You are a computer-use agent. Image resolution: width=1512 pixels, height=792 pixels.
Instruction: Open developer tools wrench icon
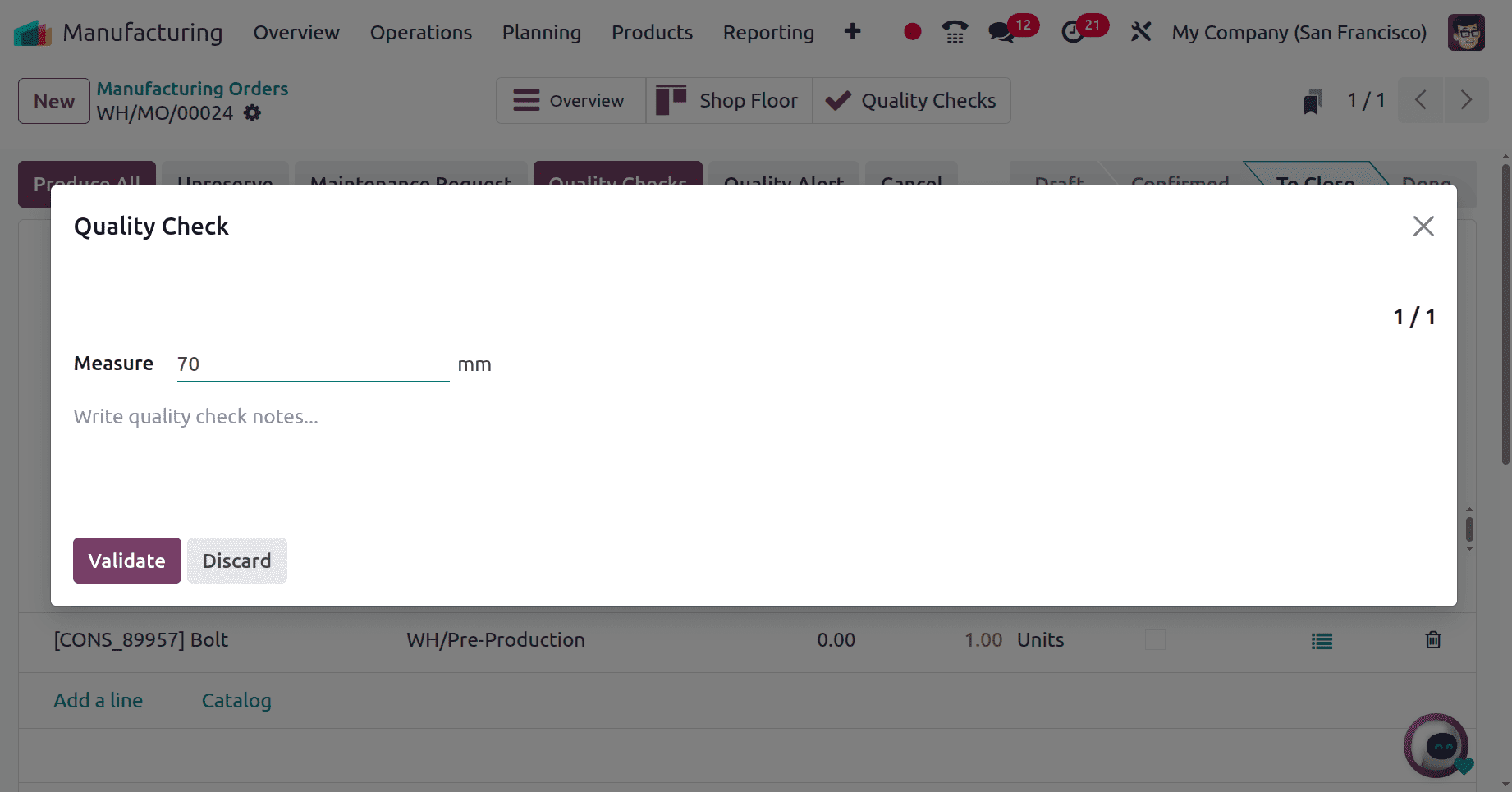(1140, 32)
